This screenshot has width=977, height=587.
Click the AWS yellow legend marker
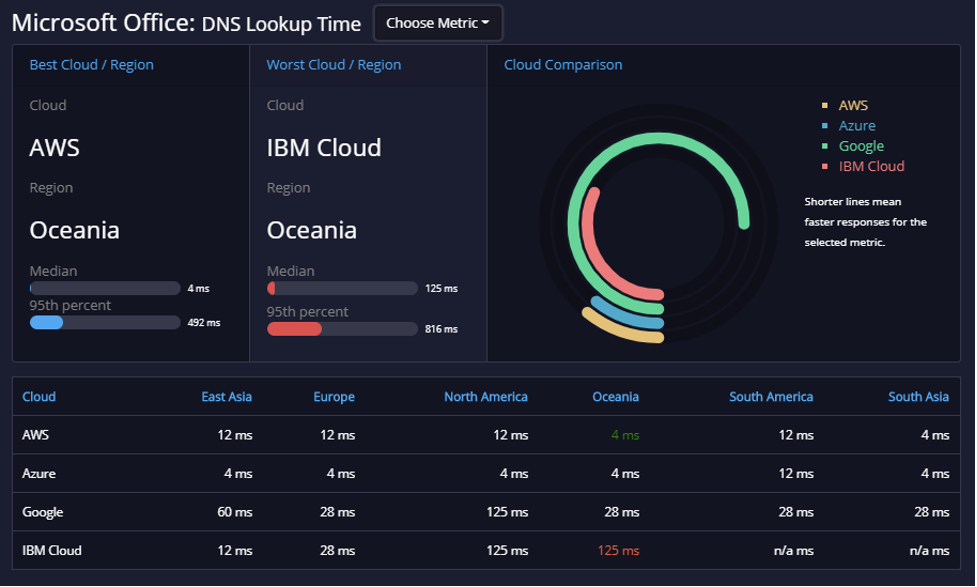click(824, 106)
